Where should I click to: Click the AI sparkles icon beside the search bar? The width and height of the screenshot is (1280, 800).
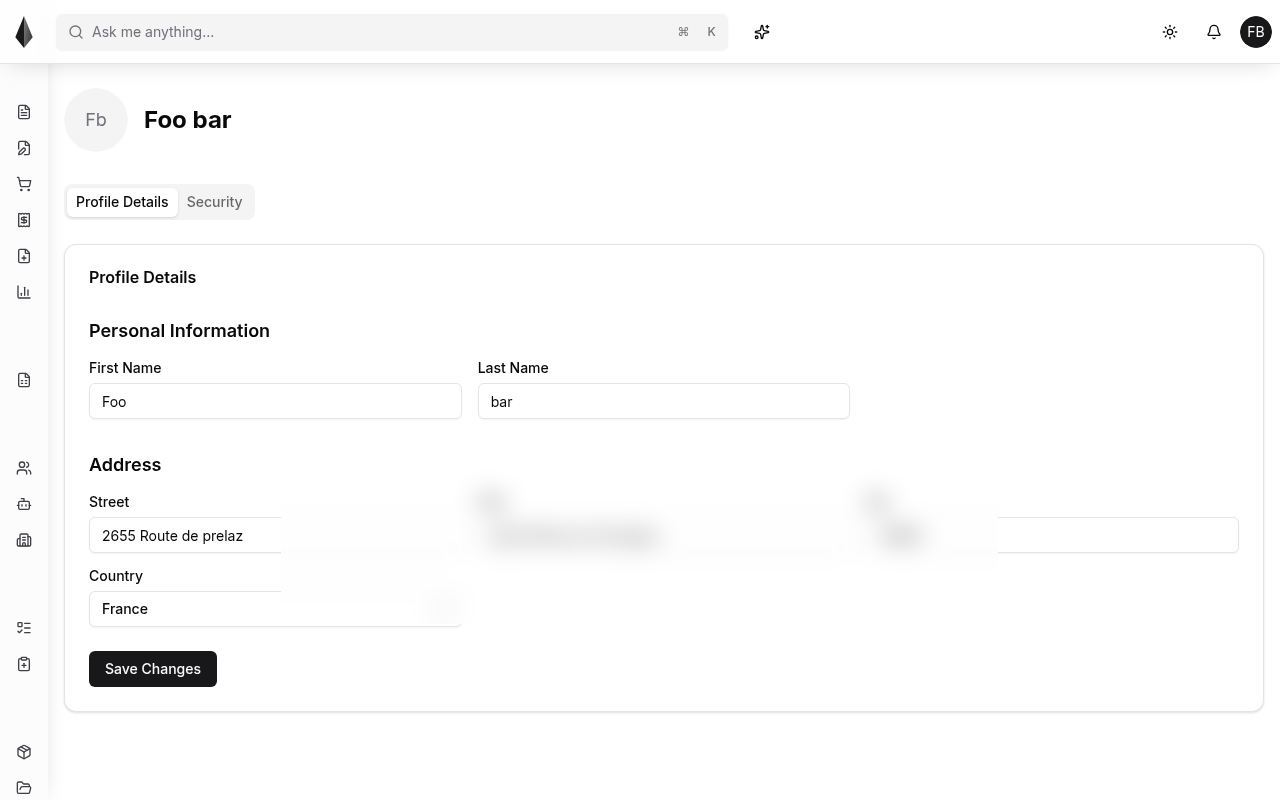point(762,32)
